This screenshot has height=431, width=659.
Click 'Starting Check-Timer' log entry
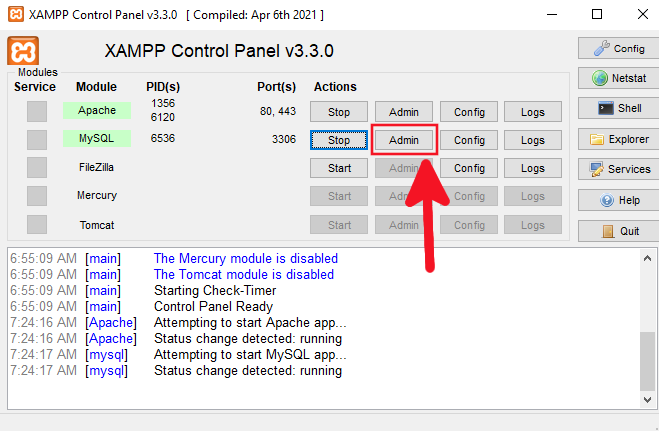tap(215, 290)
